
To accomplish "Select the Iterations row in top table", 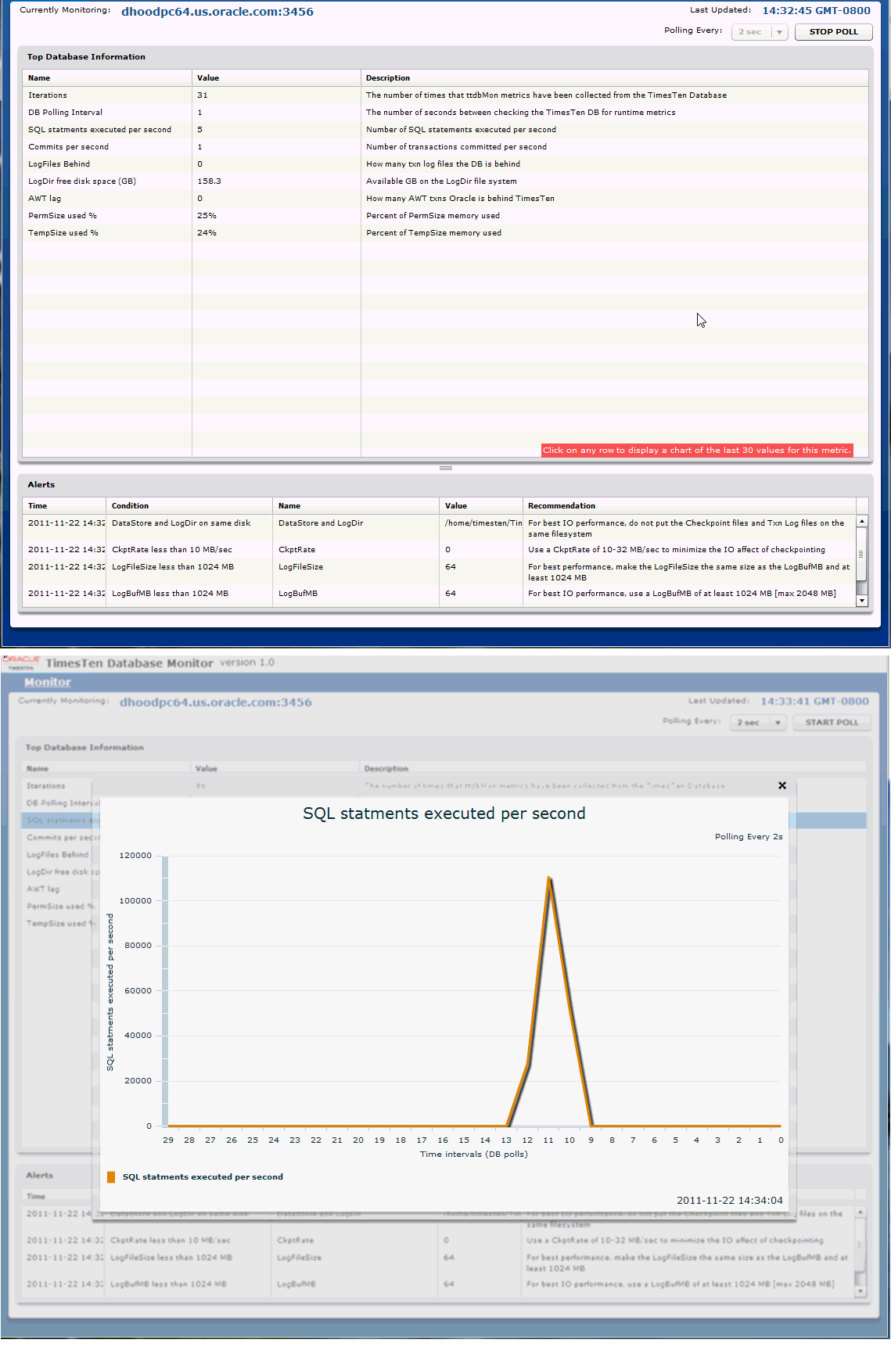I will click(x=445, y=95).
